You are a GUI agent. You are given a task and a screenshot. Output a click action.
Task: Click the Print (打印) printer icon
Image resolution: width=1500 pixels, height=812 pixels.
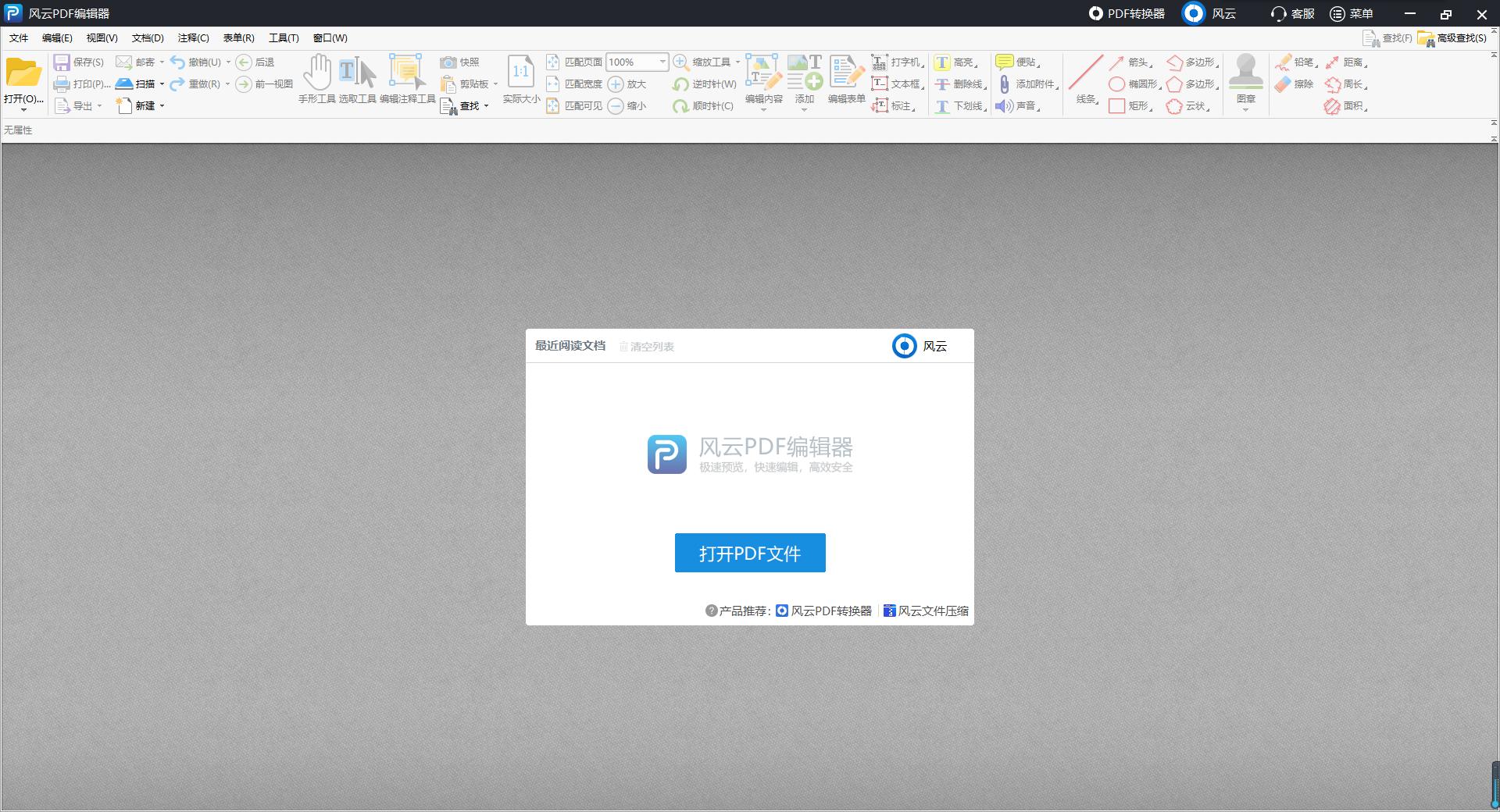(x=62, y=84)
